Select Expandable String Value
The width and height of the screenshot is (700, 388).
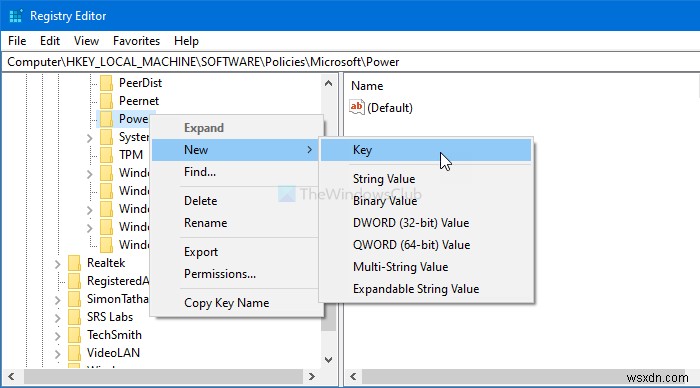pos(426,289)
